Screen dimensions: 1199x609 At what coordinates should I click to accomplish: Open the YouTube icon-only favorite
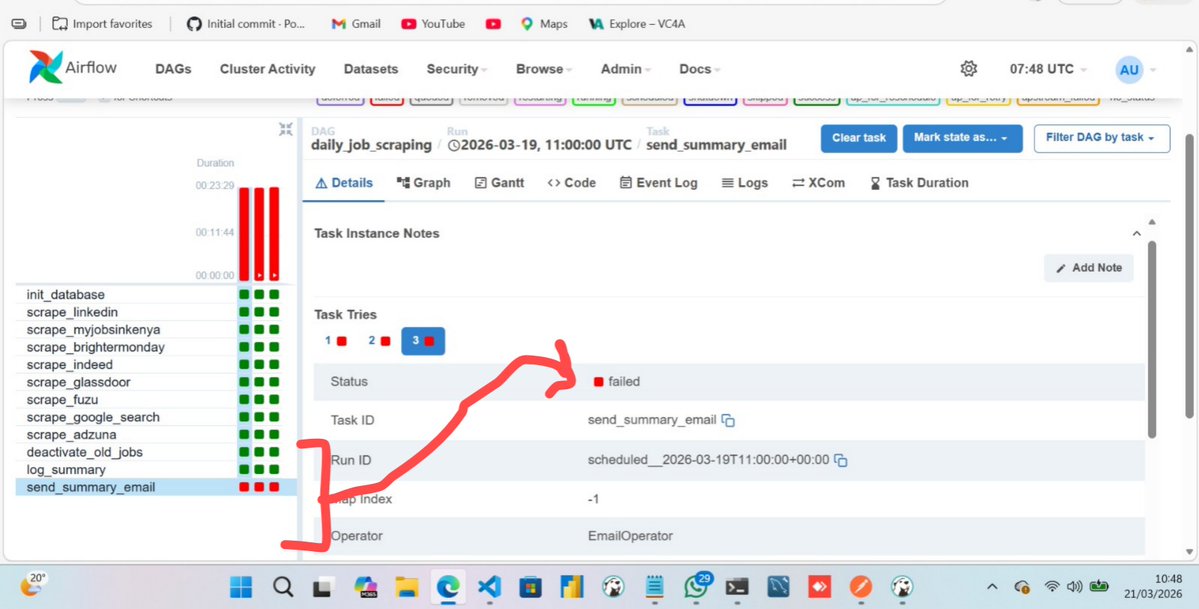[x=493, y=24]
